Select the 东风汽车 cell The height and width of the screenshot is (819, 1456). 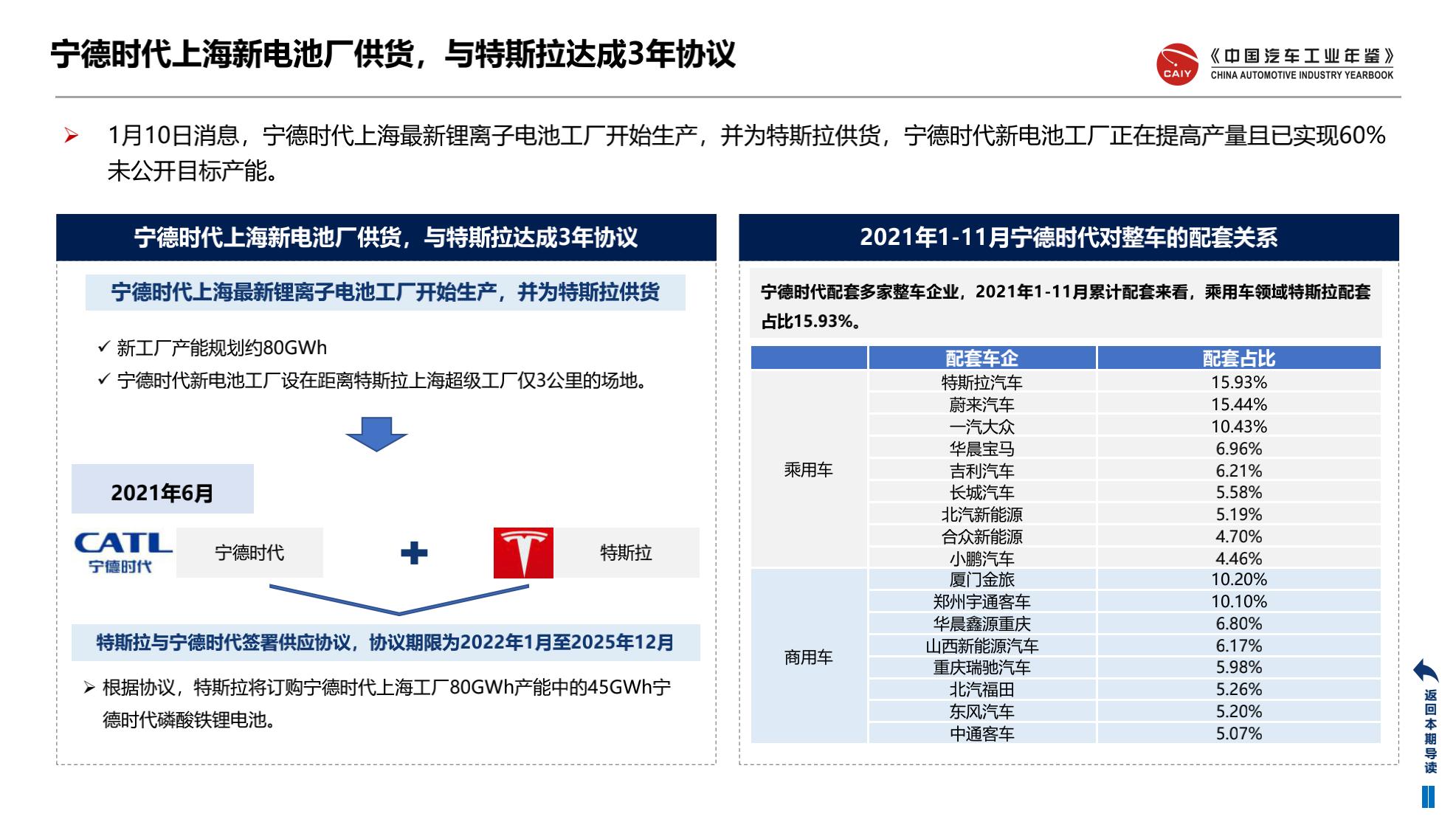click(982, 711)
